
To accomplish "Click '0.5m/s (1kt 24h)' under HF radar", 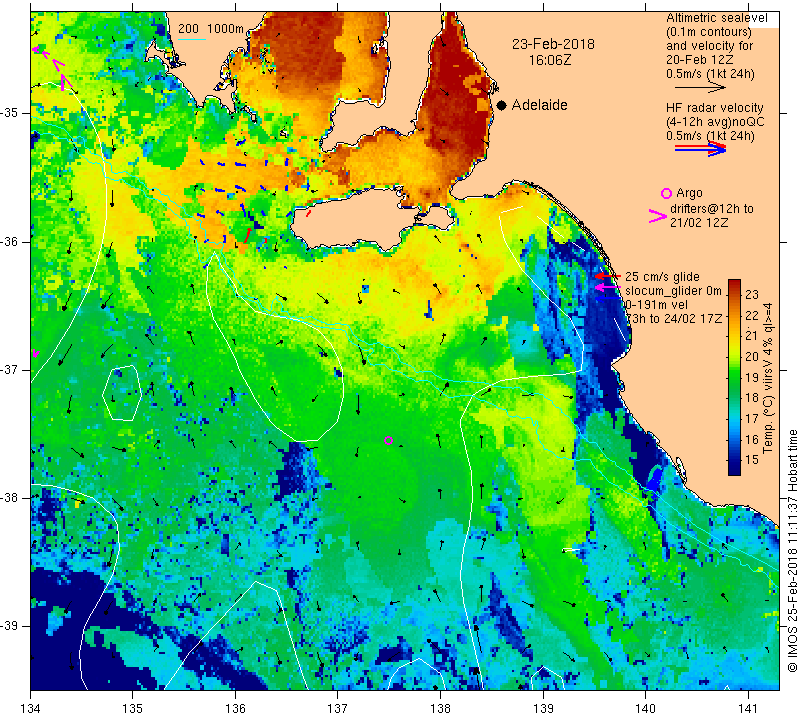I will pos(710,136).
